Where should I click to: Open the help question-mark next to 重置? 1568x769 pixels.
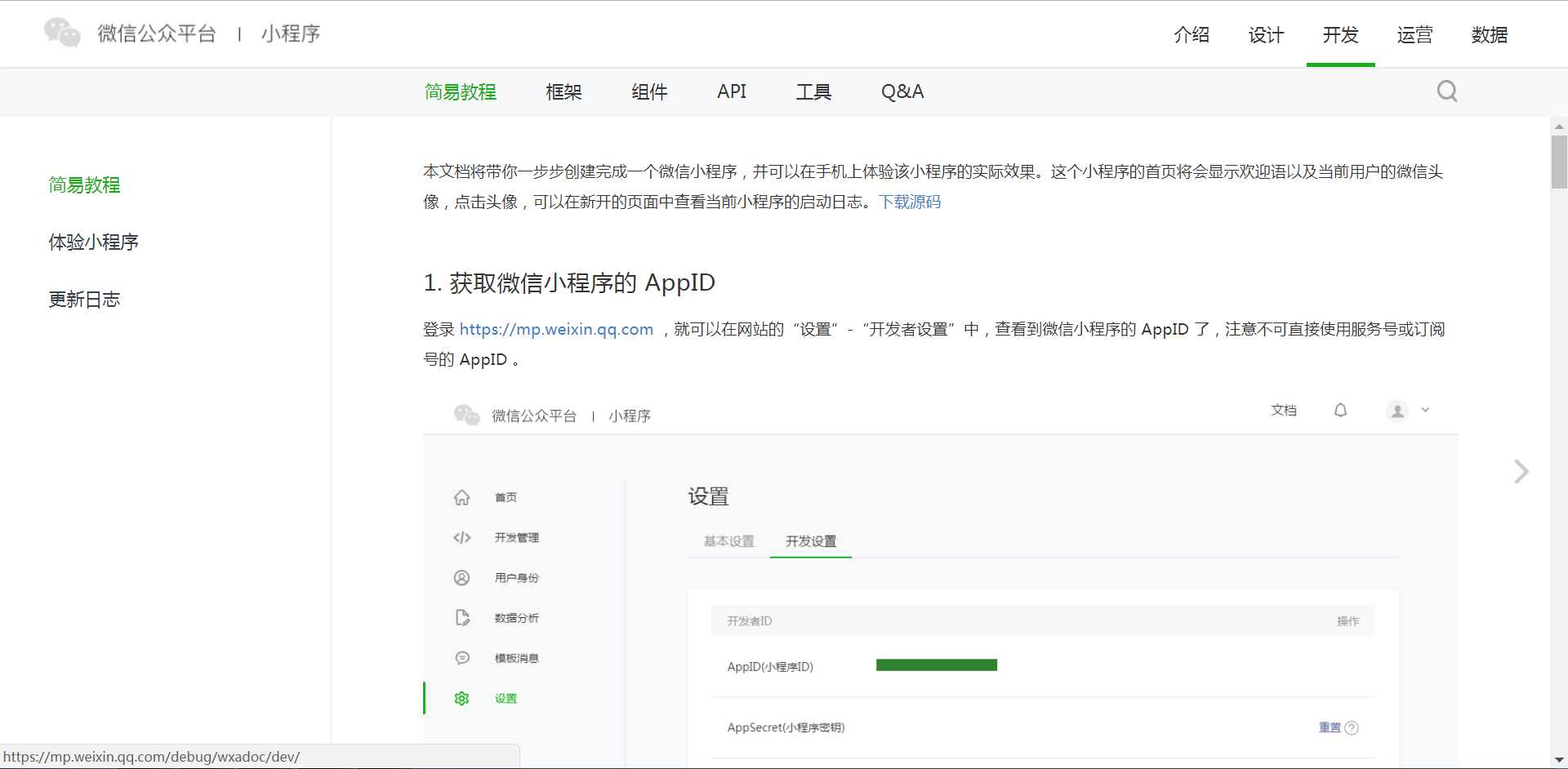[1352, 727]
